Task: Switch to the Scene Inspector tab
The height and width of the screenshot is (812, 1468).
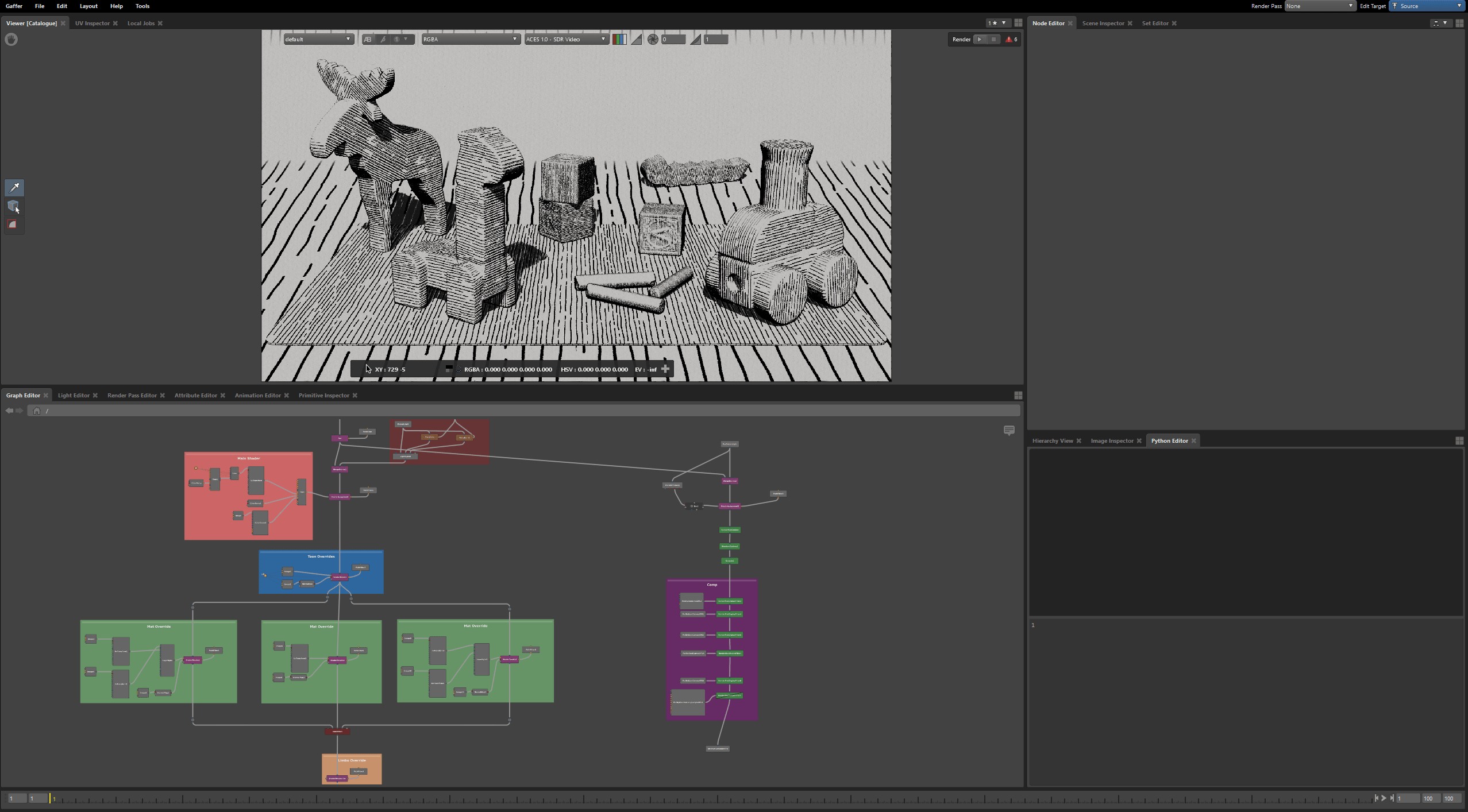Action: point(1103,23)
